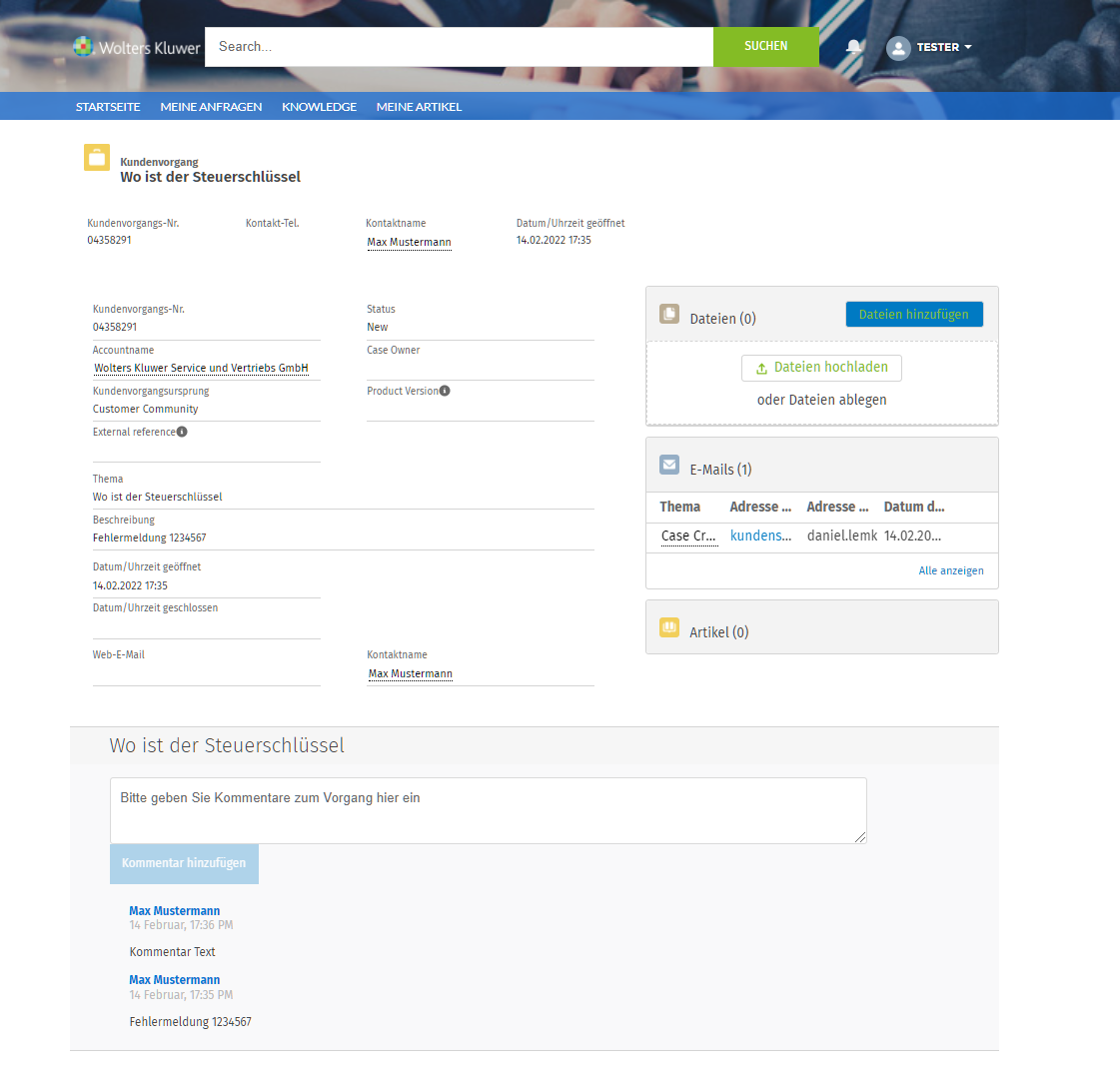Click the user avatar icon
Viewport: 1120px width, 1079px height.
point(898,48)
